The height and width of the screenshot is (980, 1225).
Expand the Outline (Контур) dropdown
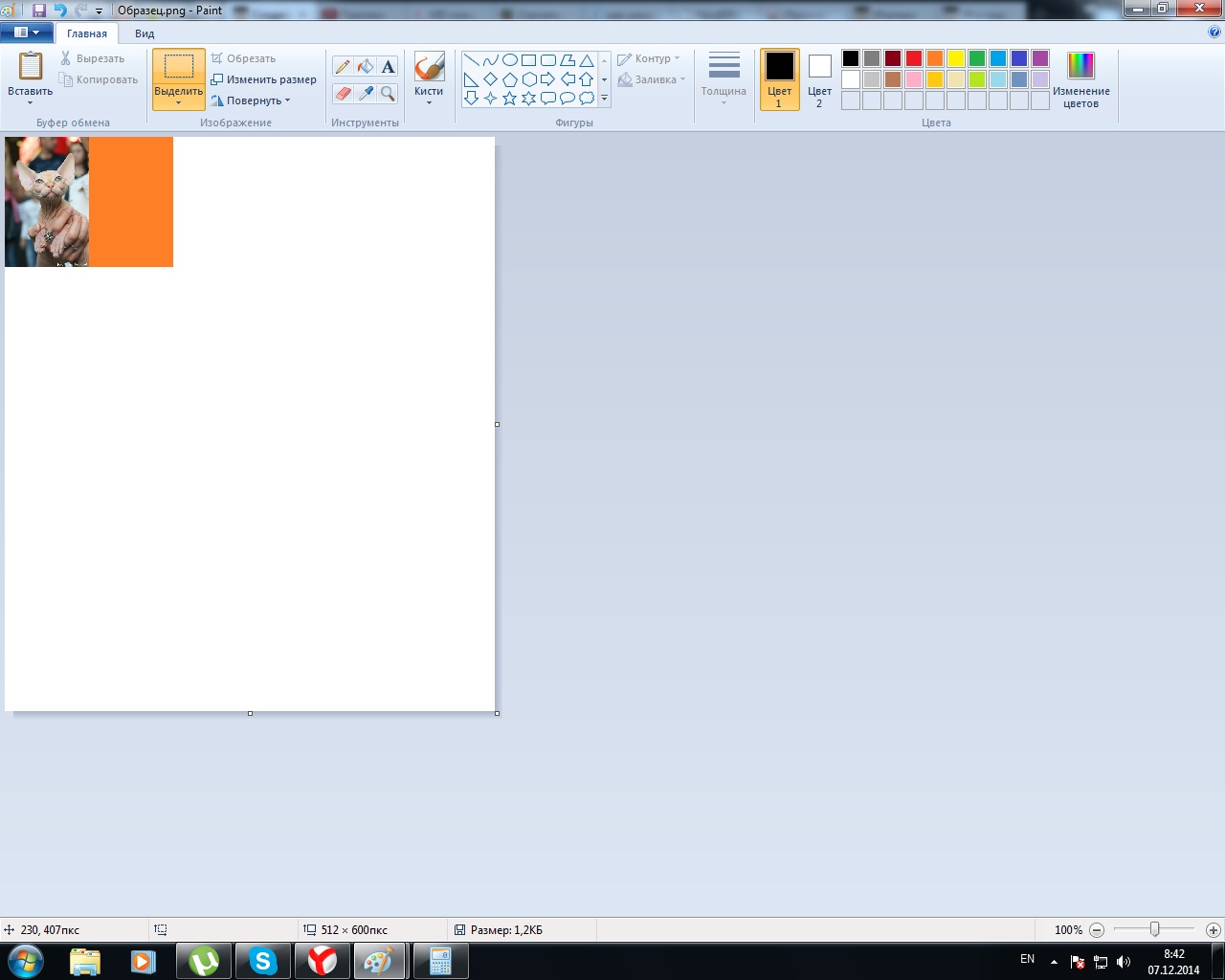coord(651,58)
